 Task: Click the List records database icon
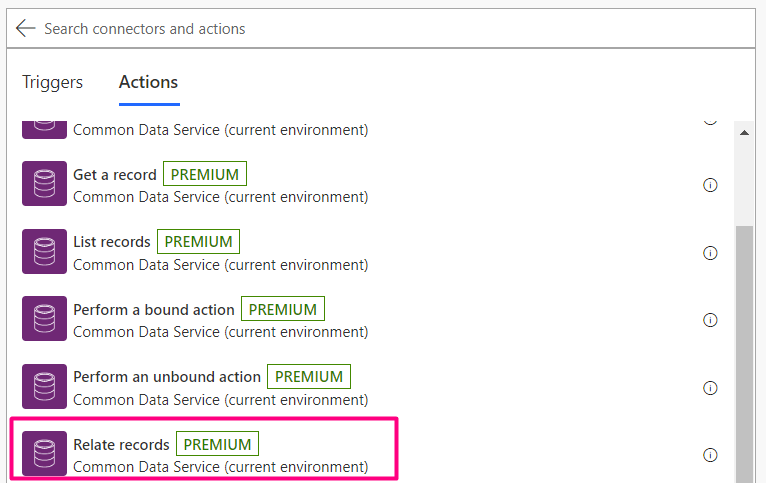tap(44, 252)
